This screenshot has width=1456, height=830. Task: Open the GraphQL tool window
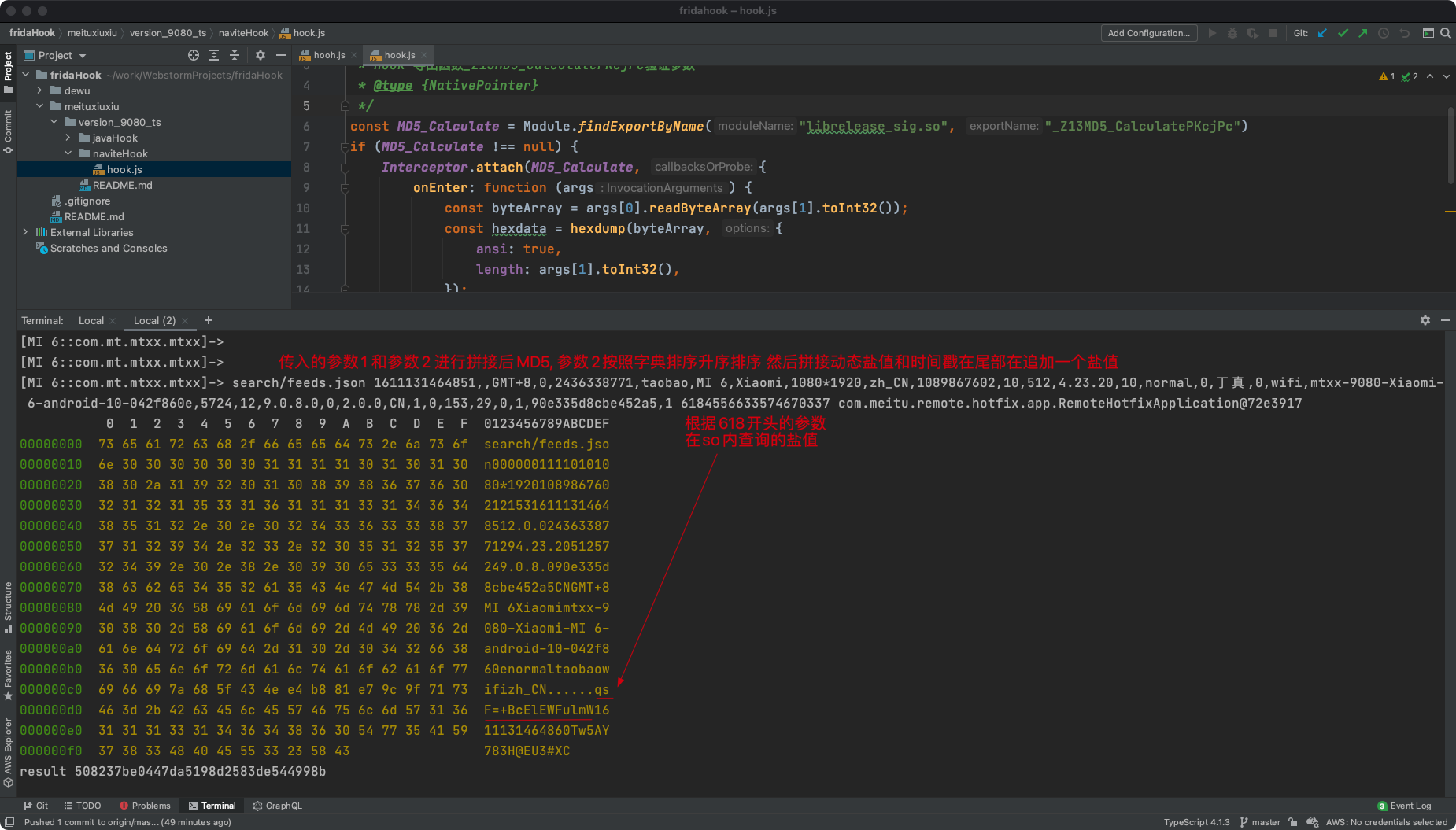[x=278, y=806]
